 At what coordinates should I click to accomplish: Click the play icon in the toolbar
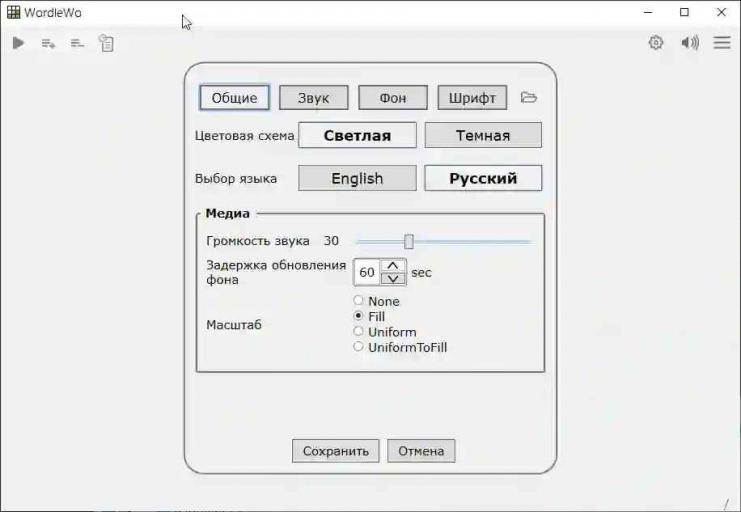point(18,43)
